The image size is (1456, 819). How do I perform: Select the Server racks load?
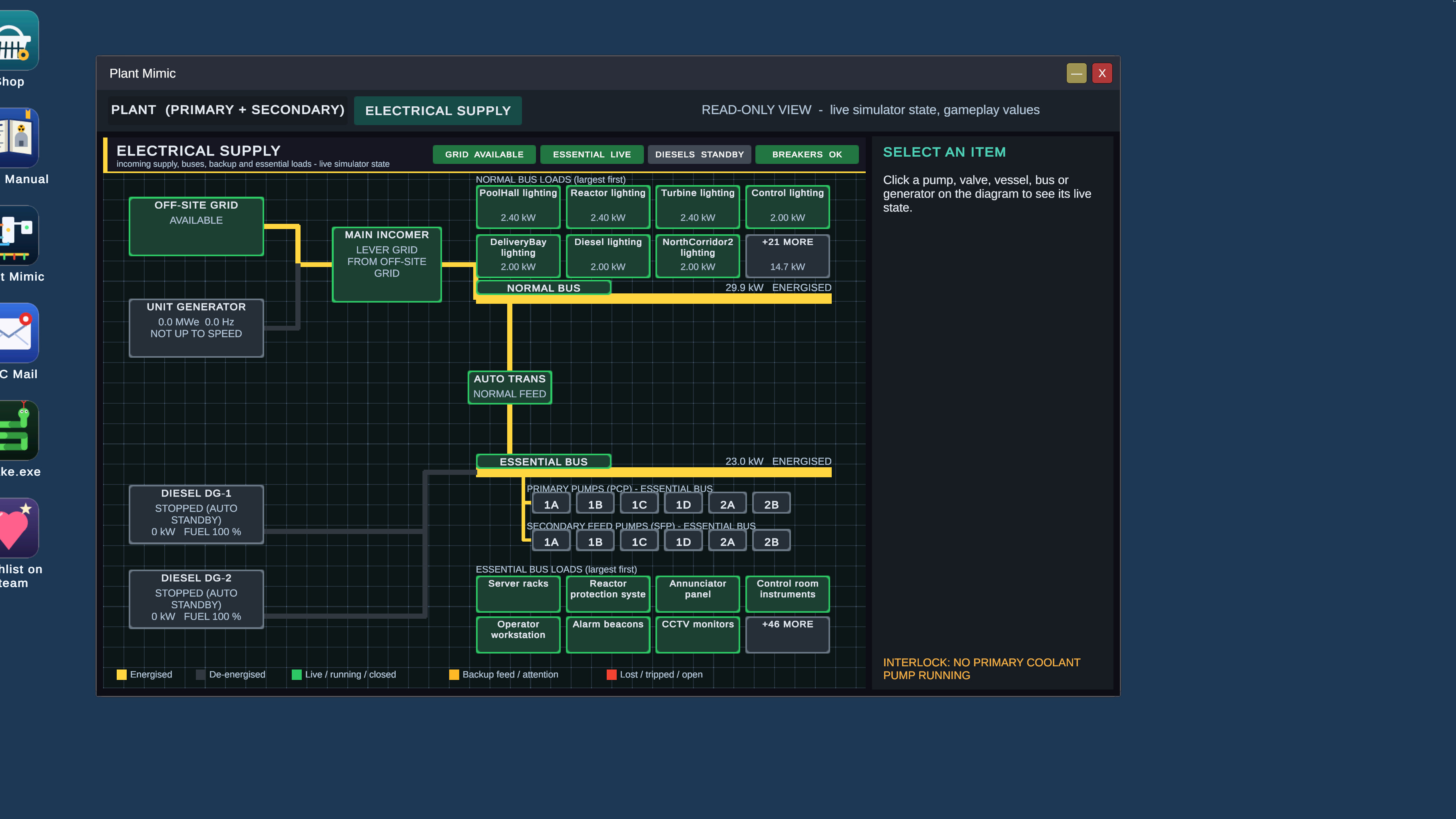pyautogui.click(x=518, y=594)
